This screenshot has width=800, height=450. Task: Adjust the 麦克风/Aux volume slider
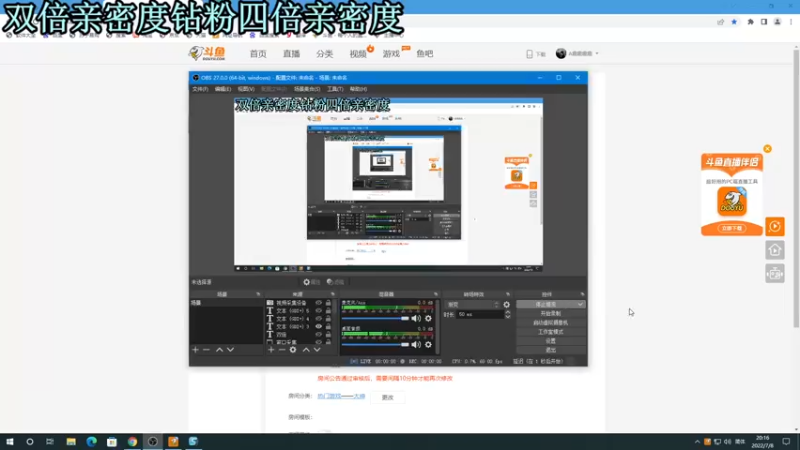376,319
